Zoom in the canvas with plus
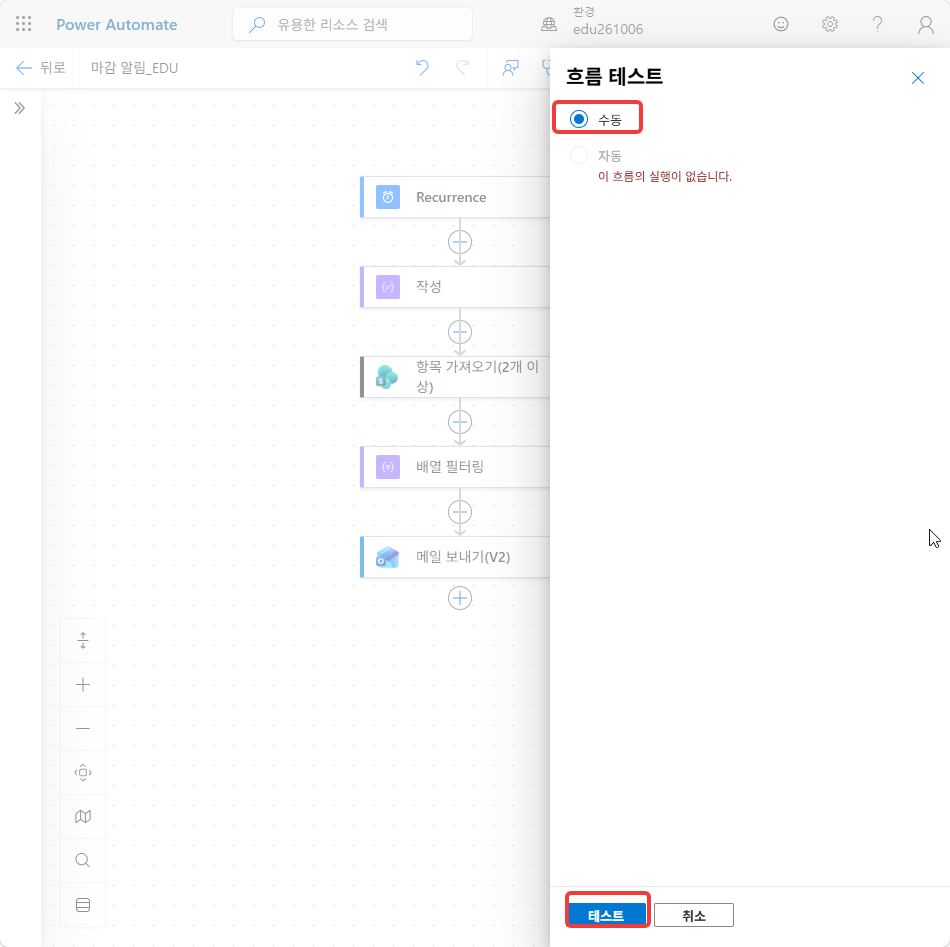950x947 pixels. coord(83,685)
